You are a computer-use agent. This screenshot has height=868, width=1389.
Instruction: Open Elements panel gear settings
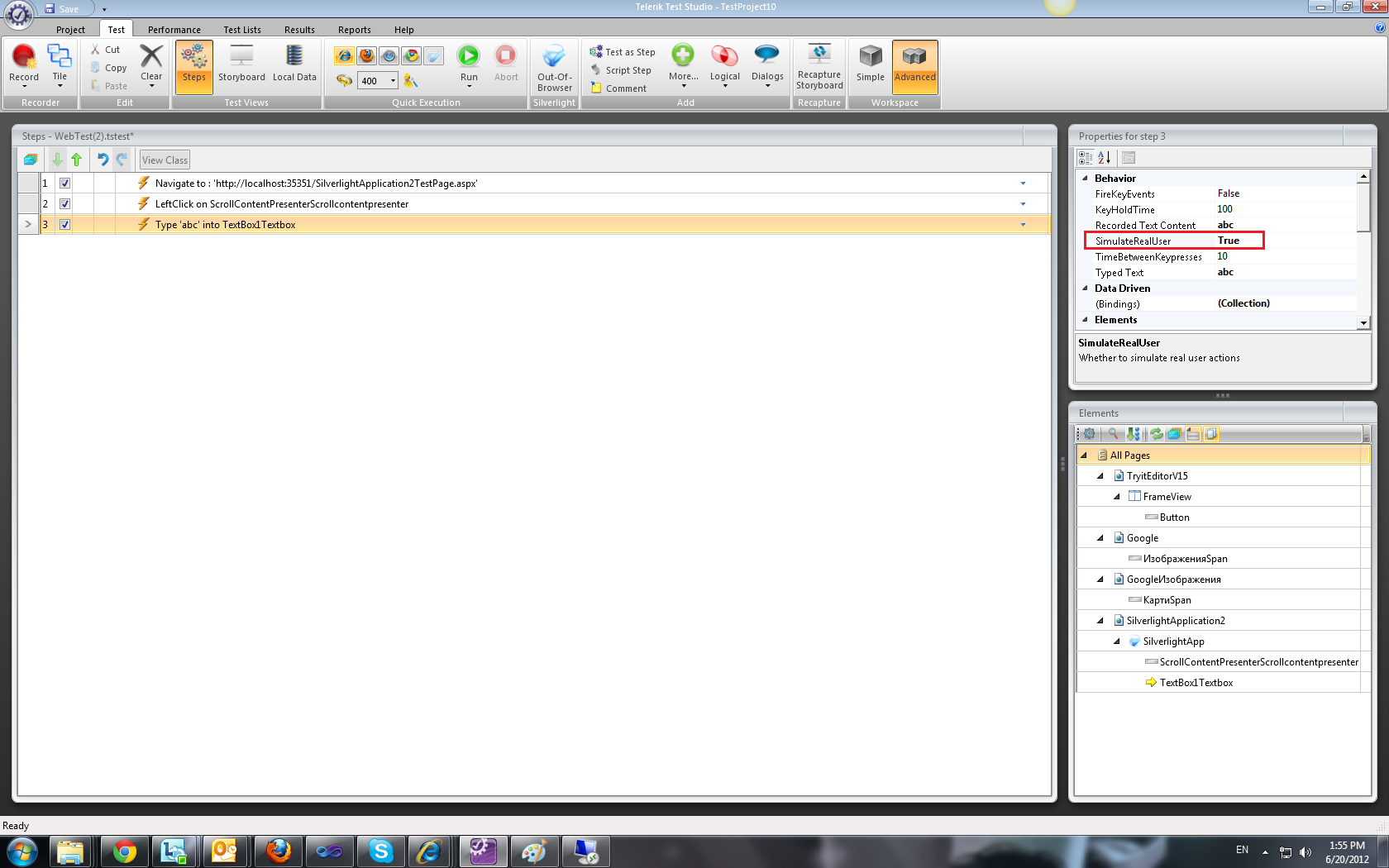[x=1090, y=434]
